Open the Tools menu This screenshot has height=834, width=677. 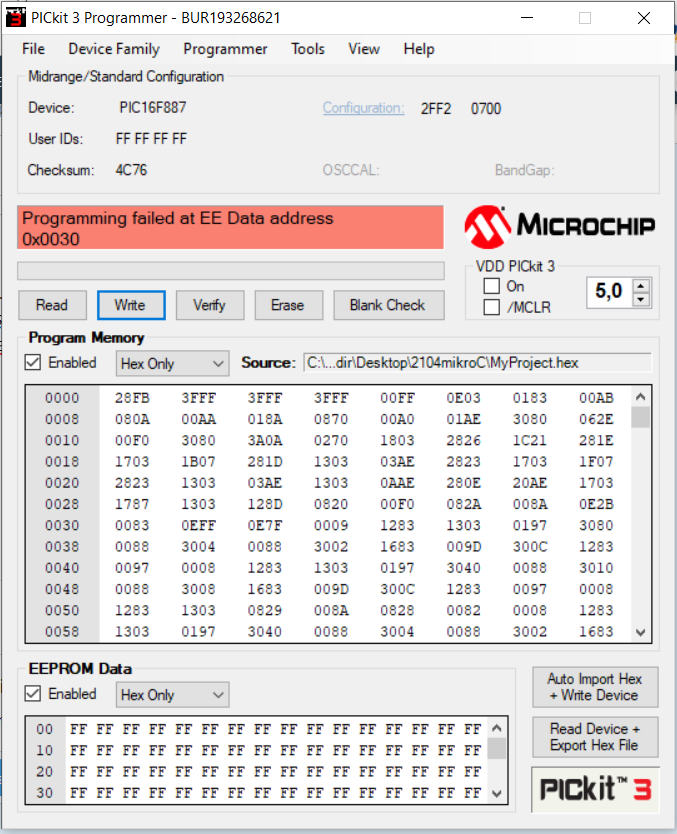pyautogui.click(x=308, y=49)
